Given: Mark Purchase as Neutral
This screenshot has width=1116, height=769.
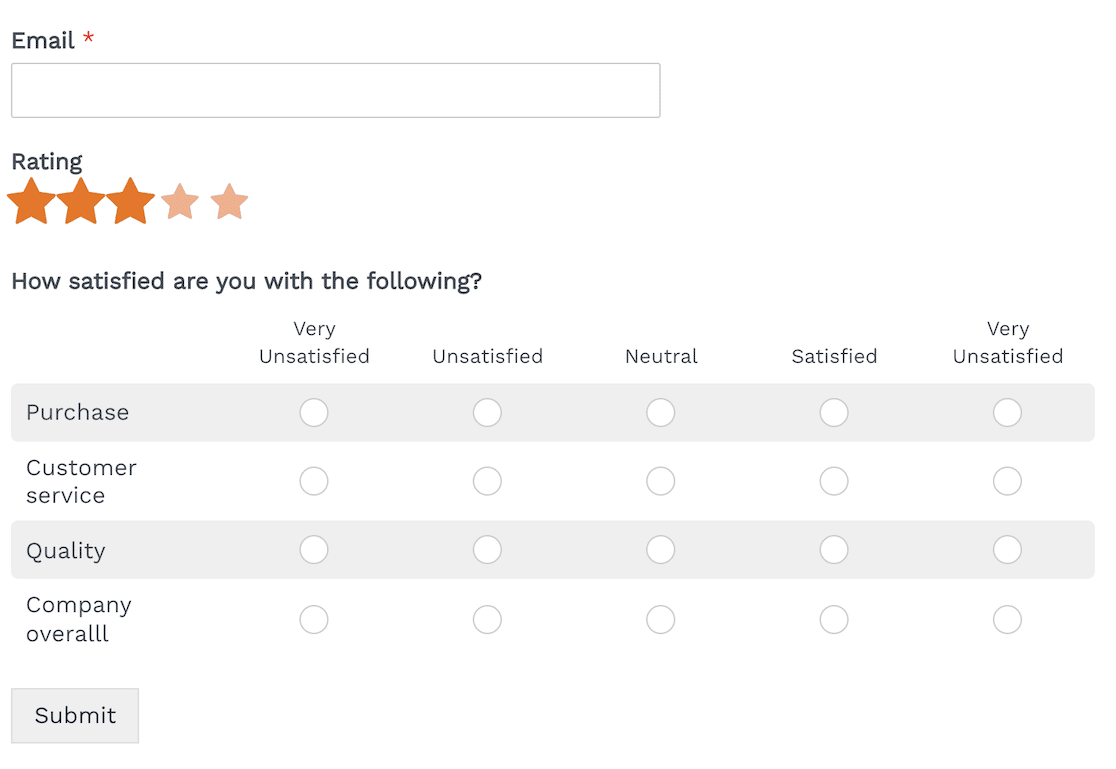Looking at the screenshot, I should [x=660, y=412].
